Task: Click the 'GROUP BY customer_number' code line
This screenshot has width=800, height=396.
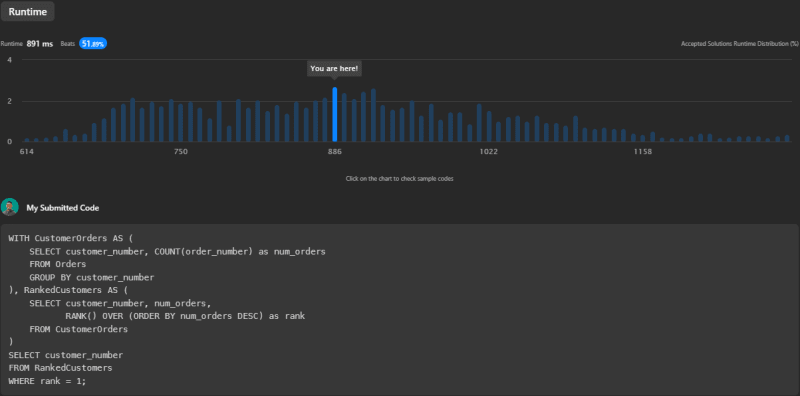Action: coord(92,277)
